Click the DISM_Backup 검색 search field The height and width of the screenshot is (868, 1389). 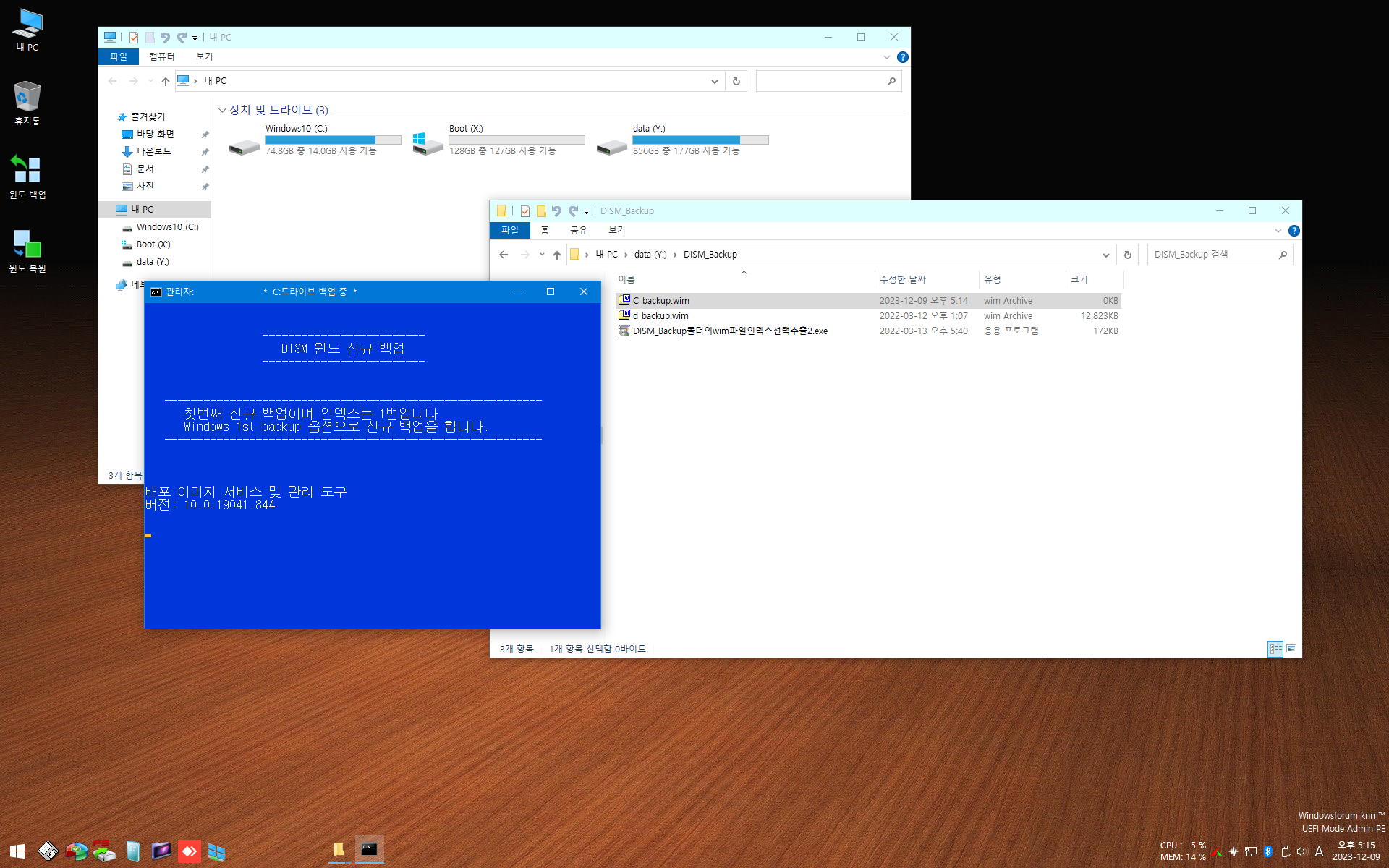(1220, 255)
